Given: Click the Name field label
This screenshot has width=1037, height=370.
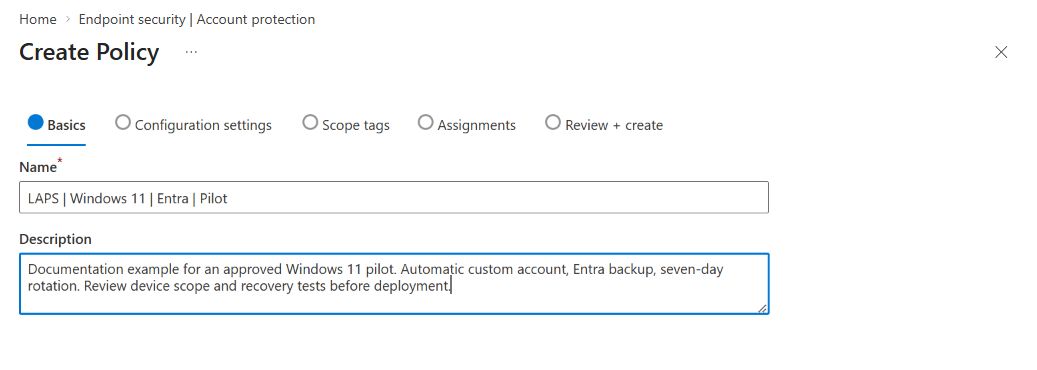Looking at the screenshot, I should click(x=38, y=167).
